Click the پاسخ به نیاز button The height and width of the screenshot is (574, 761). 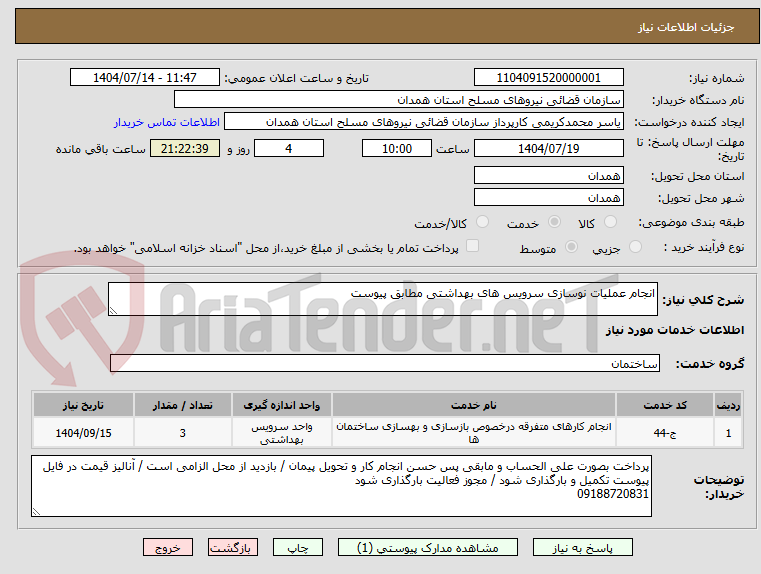pyautogui.click(x=583, y=547)
